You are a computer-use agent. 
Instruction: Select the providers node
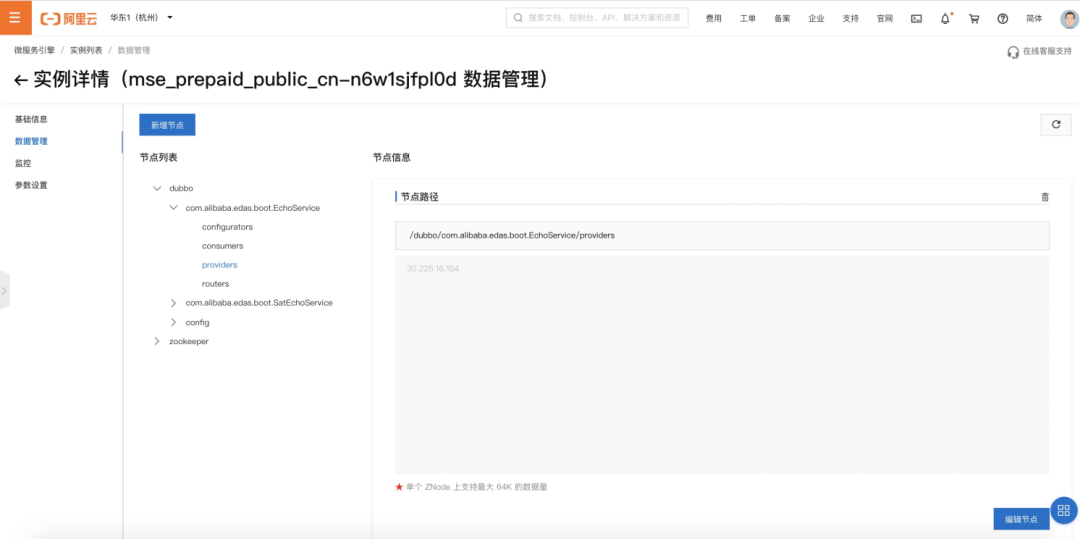coord(220,264)
